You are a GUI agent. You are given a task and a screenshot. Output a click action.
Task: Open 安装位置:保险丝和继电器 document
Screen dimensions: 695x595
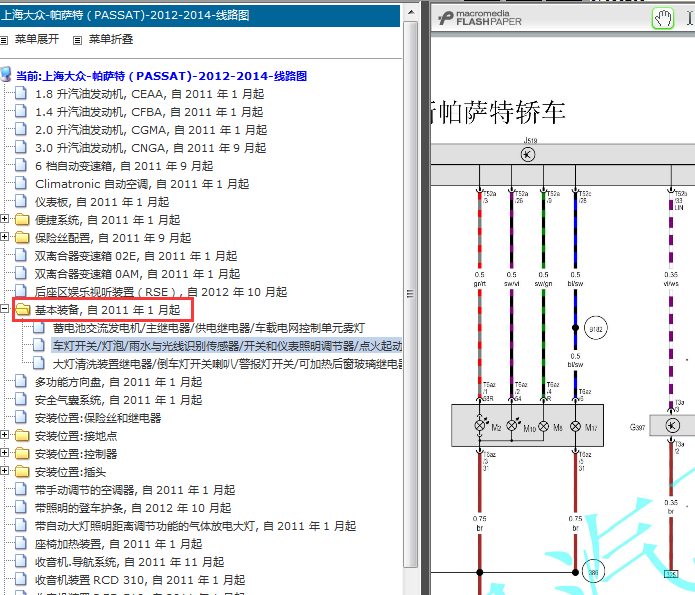coord(98,418)
